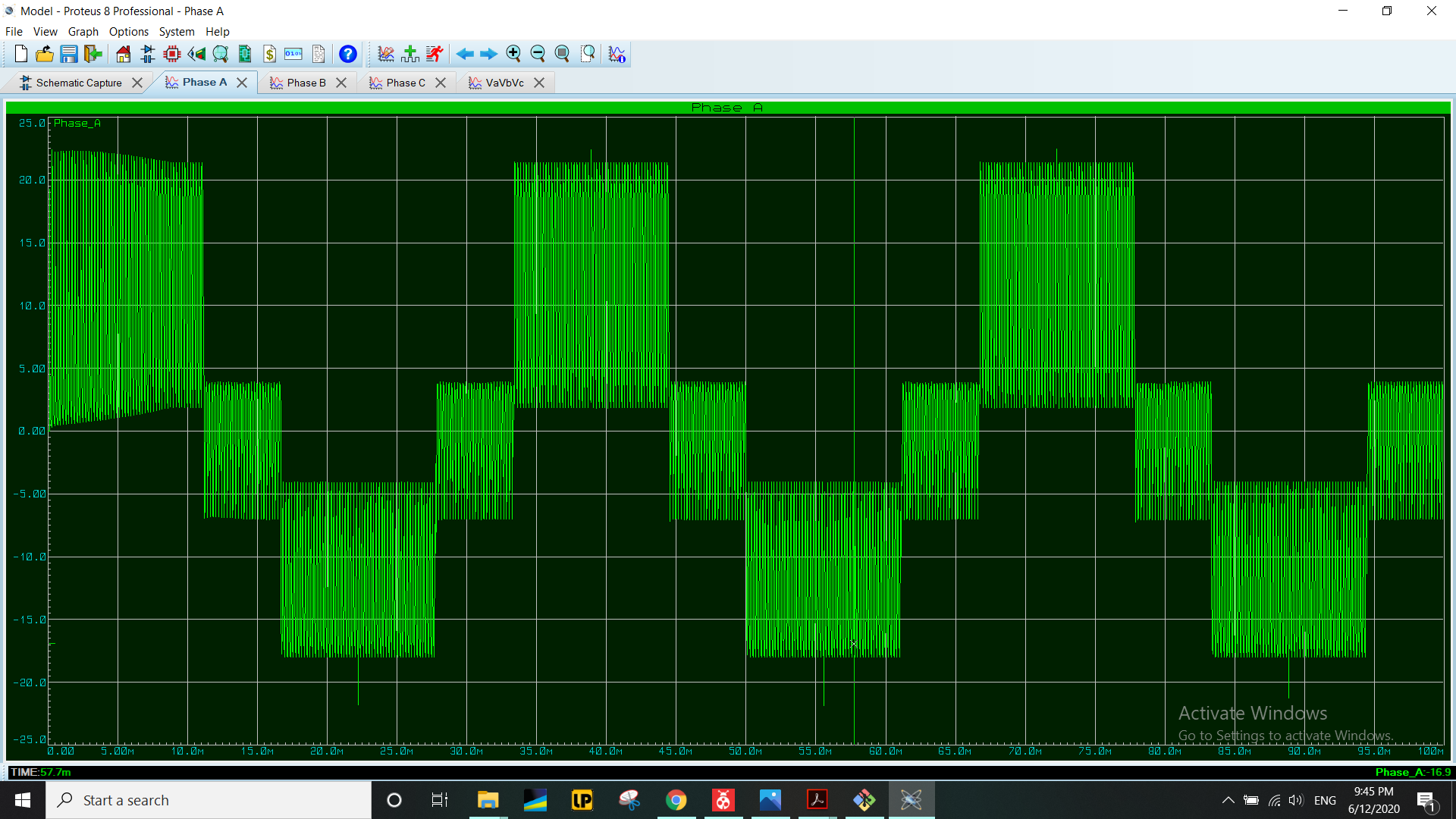Switch to the VaVbVc tab
Image resolution: width=1456 pixels, height=819 pixels.
point(504,83)
